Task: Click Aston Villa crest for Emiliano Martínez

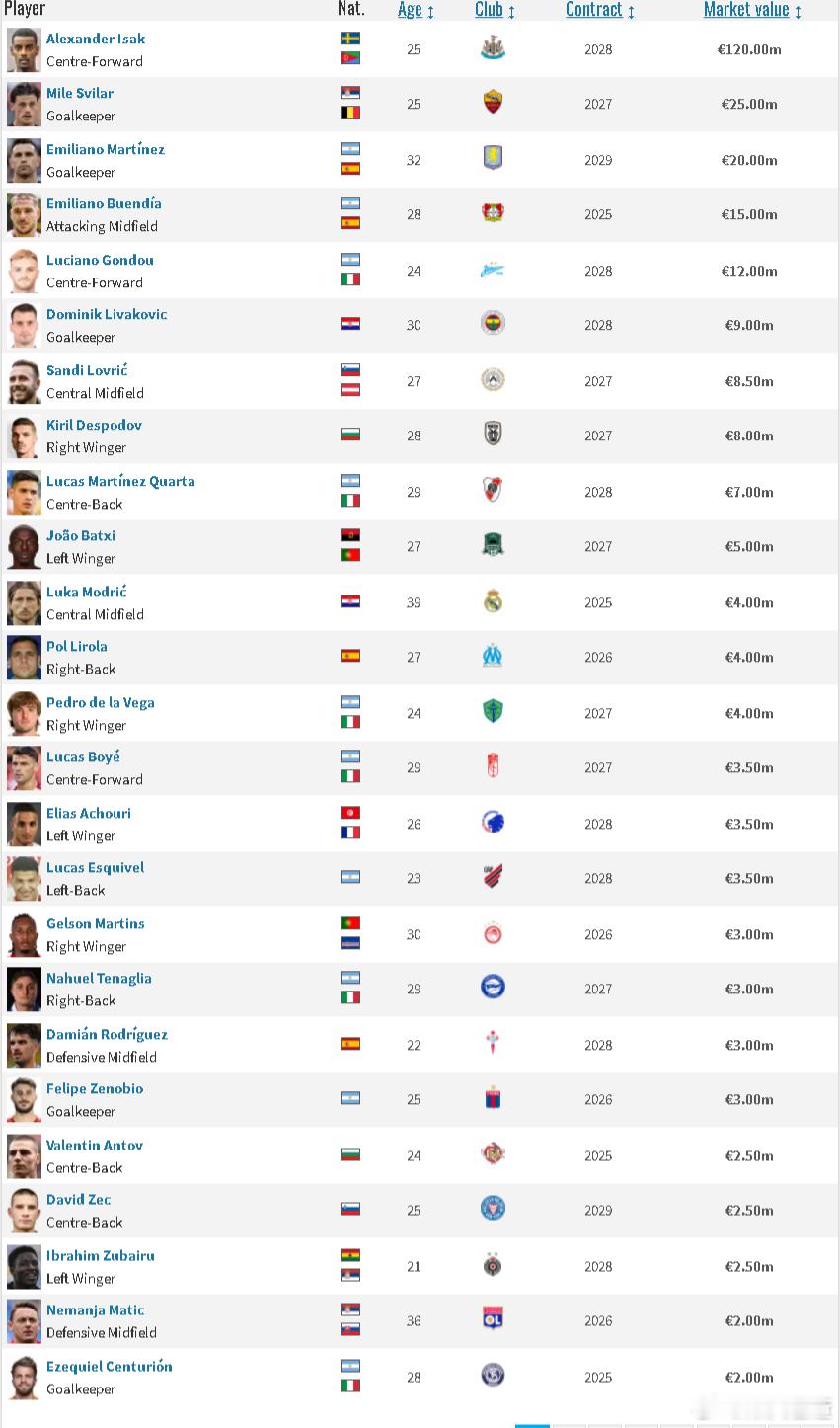Action: (493, 159)
